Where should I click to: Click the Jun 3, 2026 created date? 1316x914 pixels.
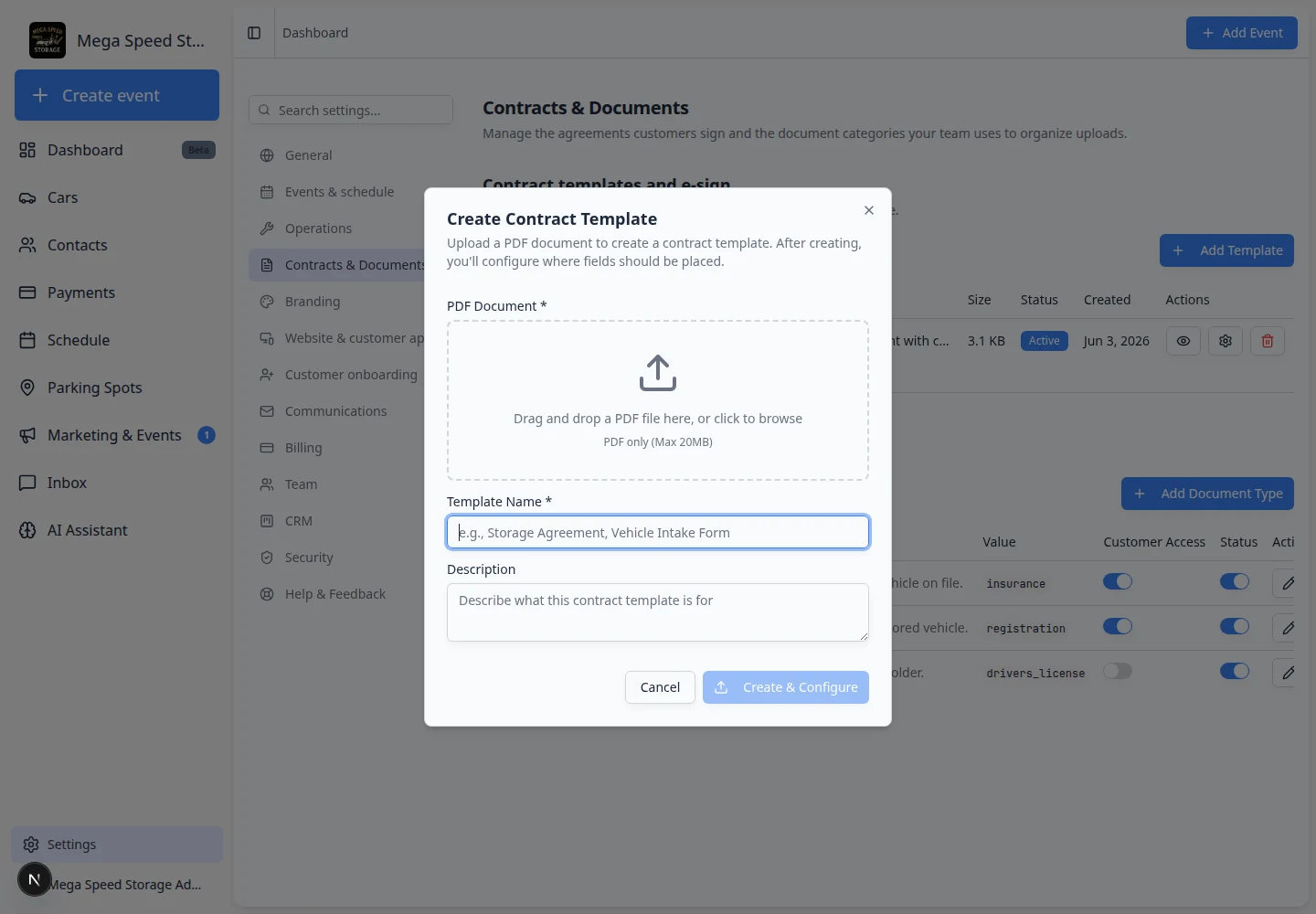click(x=1116, y=341)
